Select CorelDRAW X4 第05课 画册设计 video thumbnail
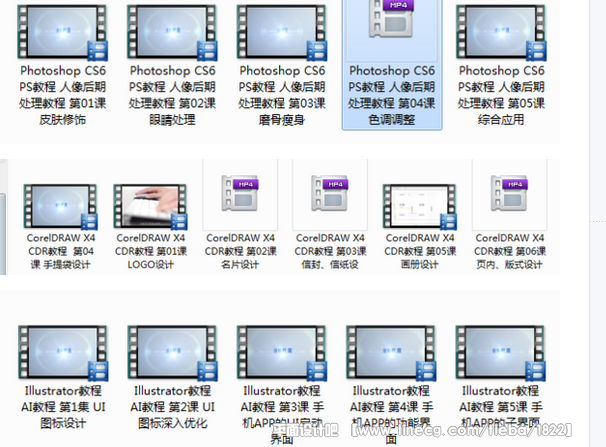606x447 pixels. pos(420,206)
